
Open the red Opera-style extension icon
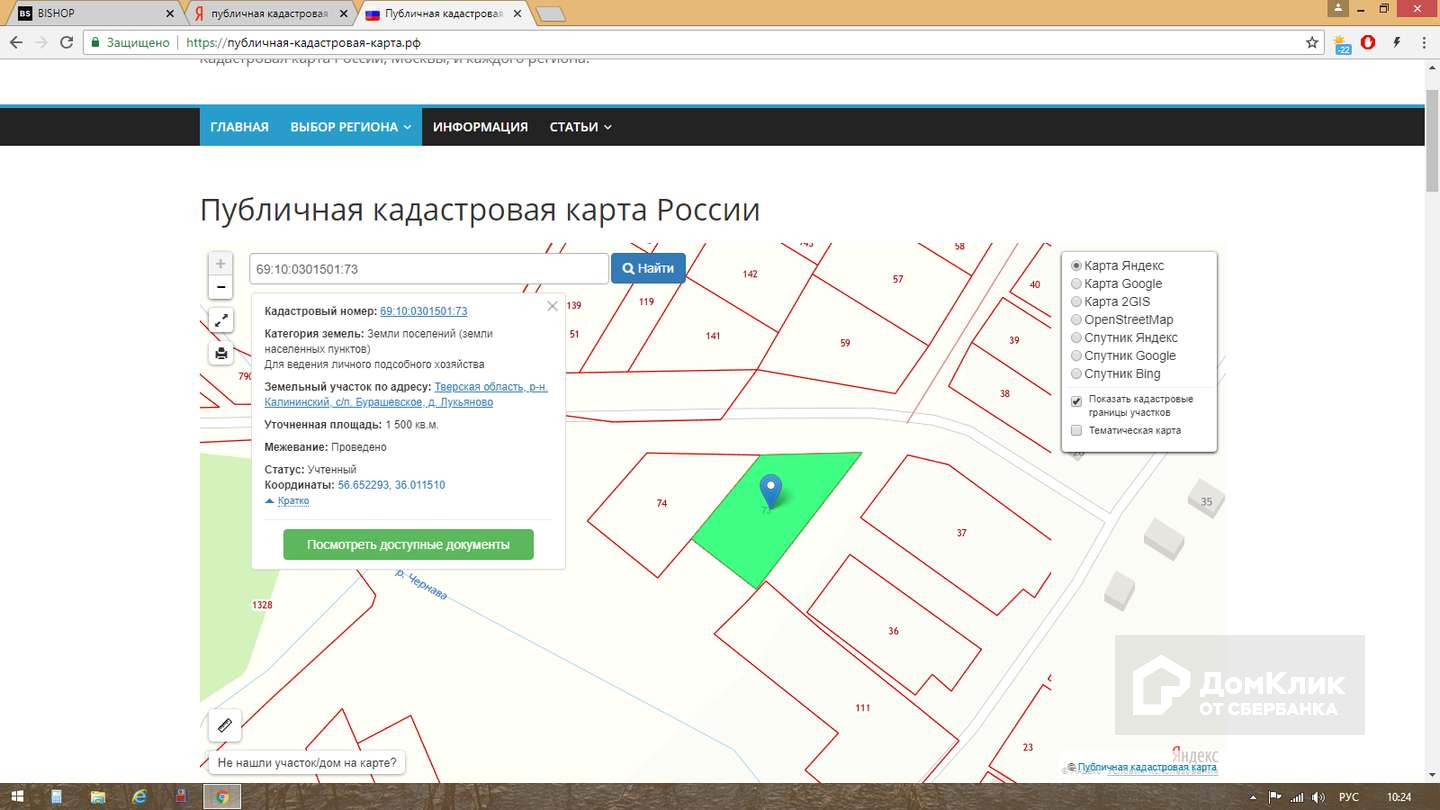[x=1369, y=43]
